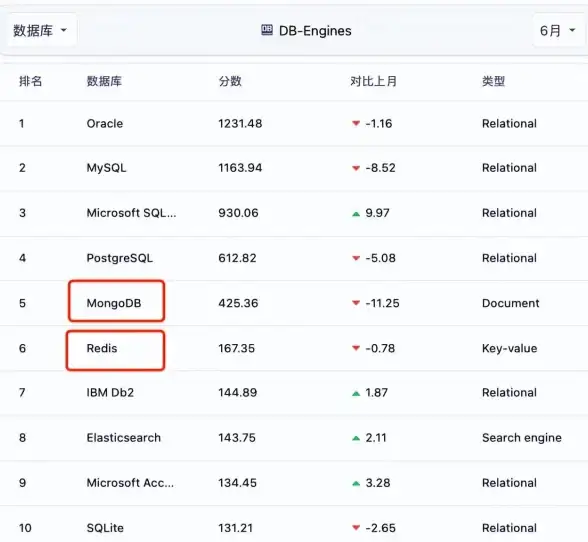
Task: Click the change value -11.25
Action: (x=382, y=303)
